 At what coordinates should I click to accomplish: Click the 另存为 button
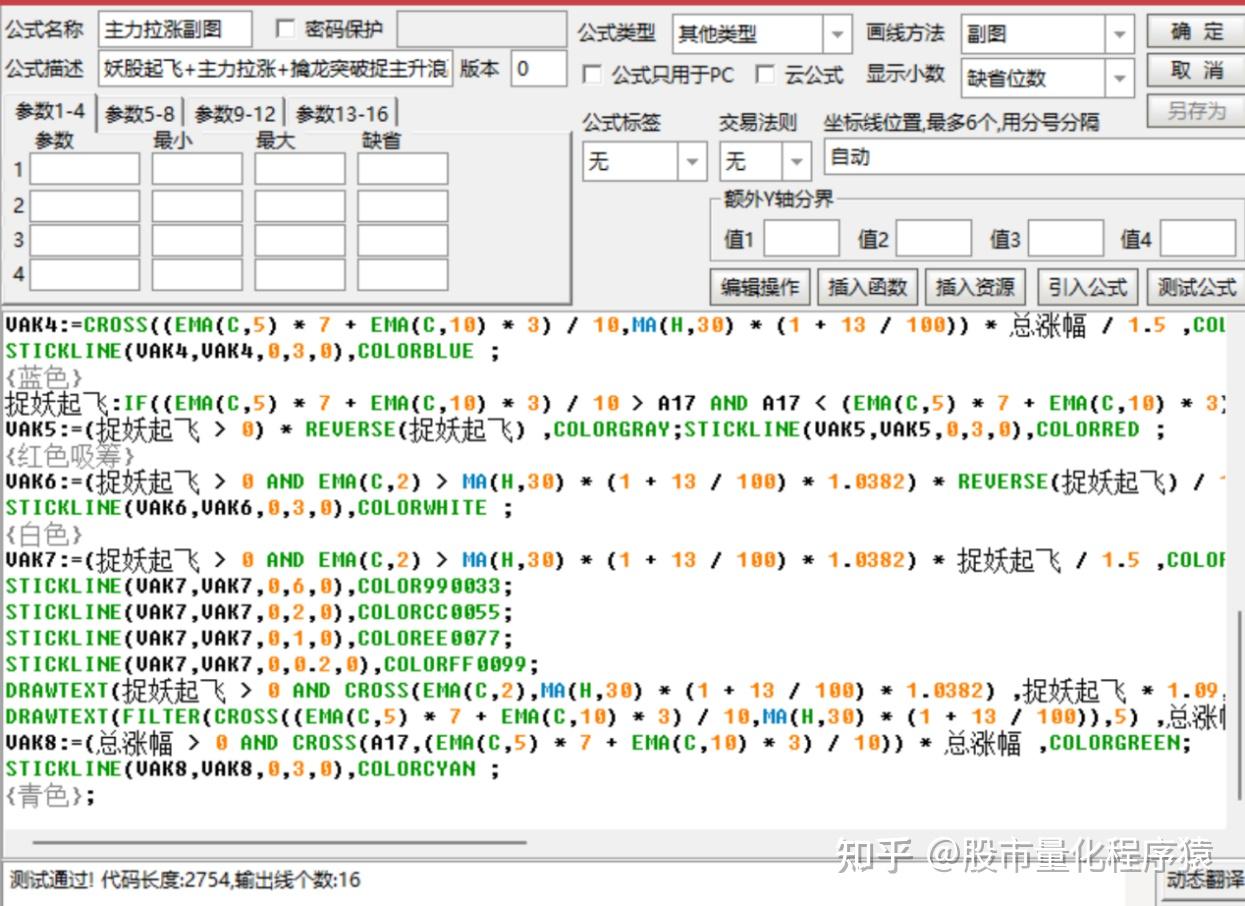(x=1196, y=111)
